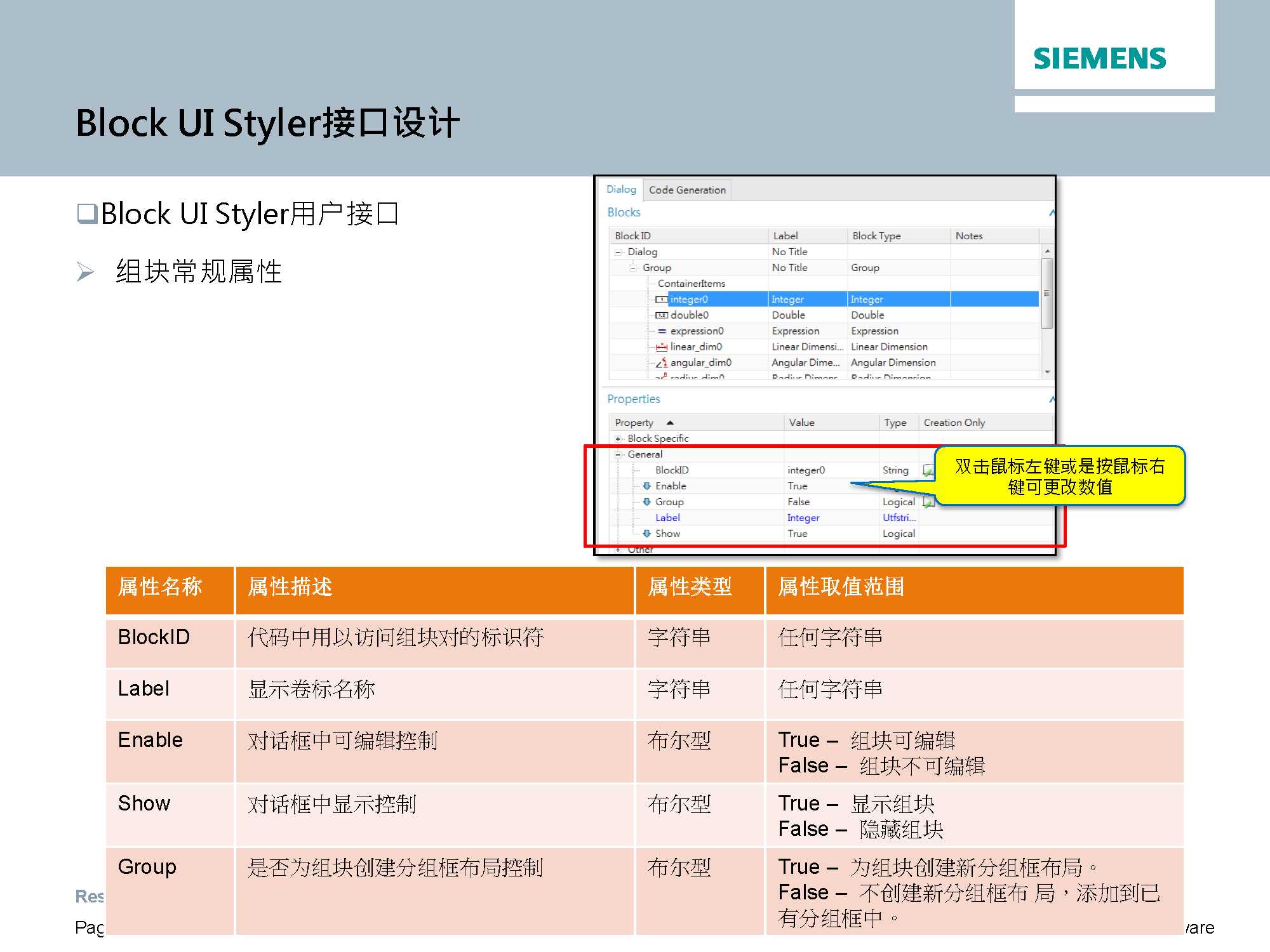Viewport: 1270px width, 952px height.
Task: Click the Creation Only column header
Action: coord(986,422)
